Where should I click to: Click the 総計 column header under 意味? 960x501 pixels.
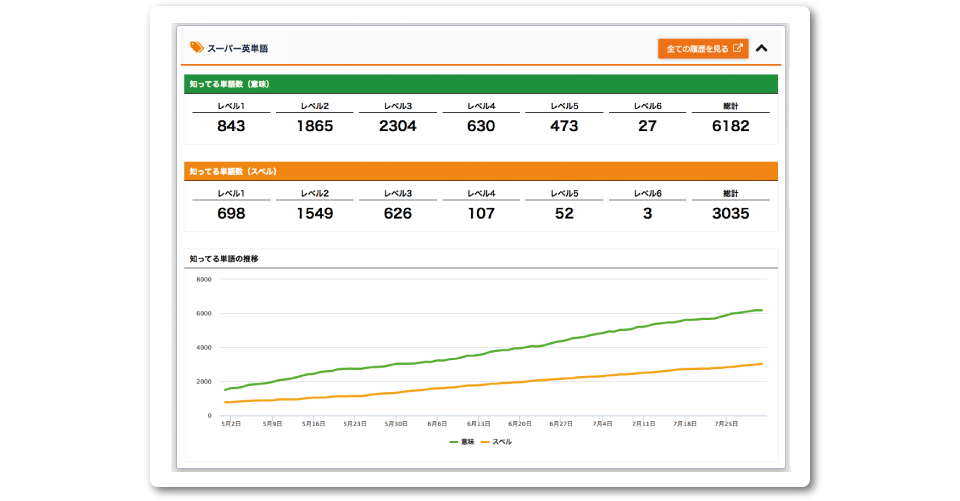[730, 106]
